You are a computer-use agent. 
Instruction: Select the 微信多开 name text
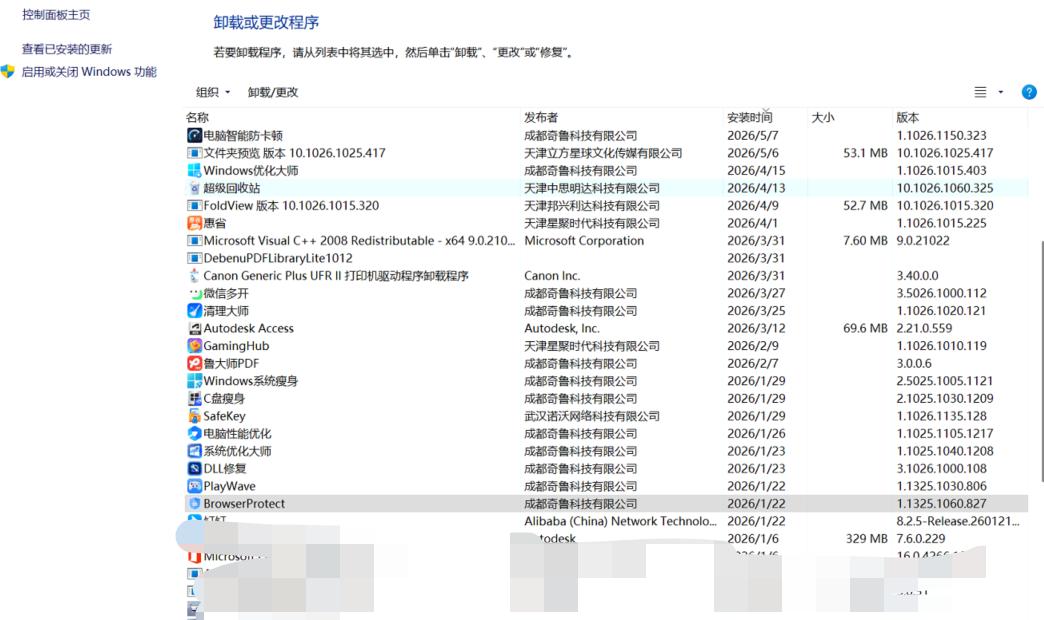226,293
